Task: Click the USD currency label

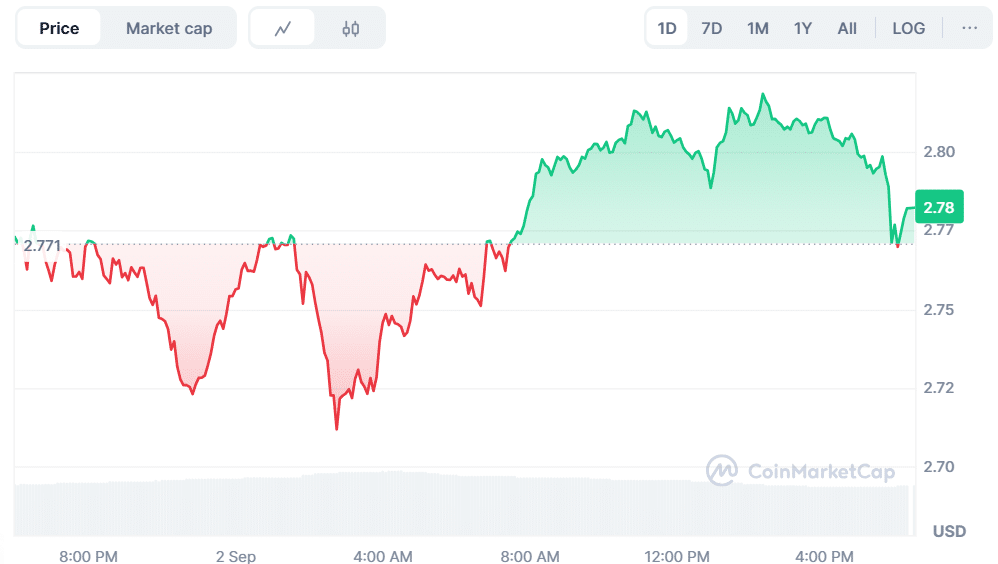Action: coord(949,531)
